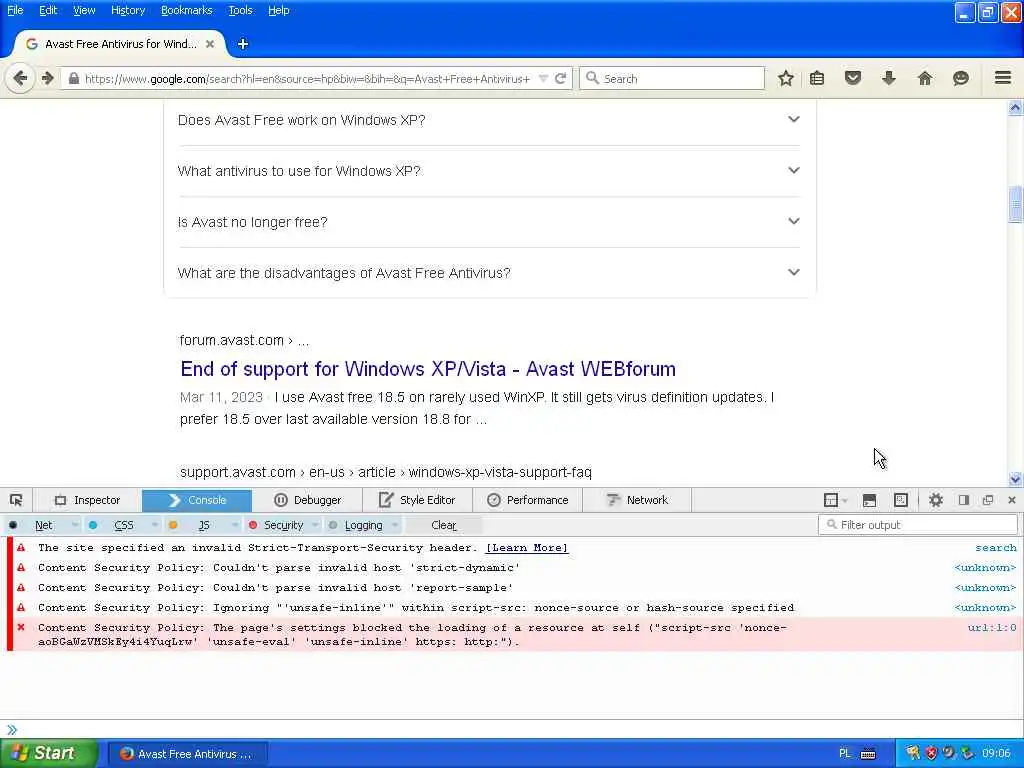Open URL history dropdown arrow
Screen dimensions: 1024x768
pyautogui.click(x=543, y=78)
